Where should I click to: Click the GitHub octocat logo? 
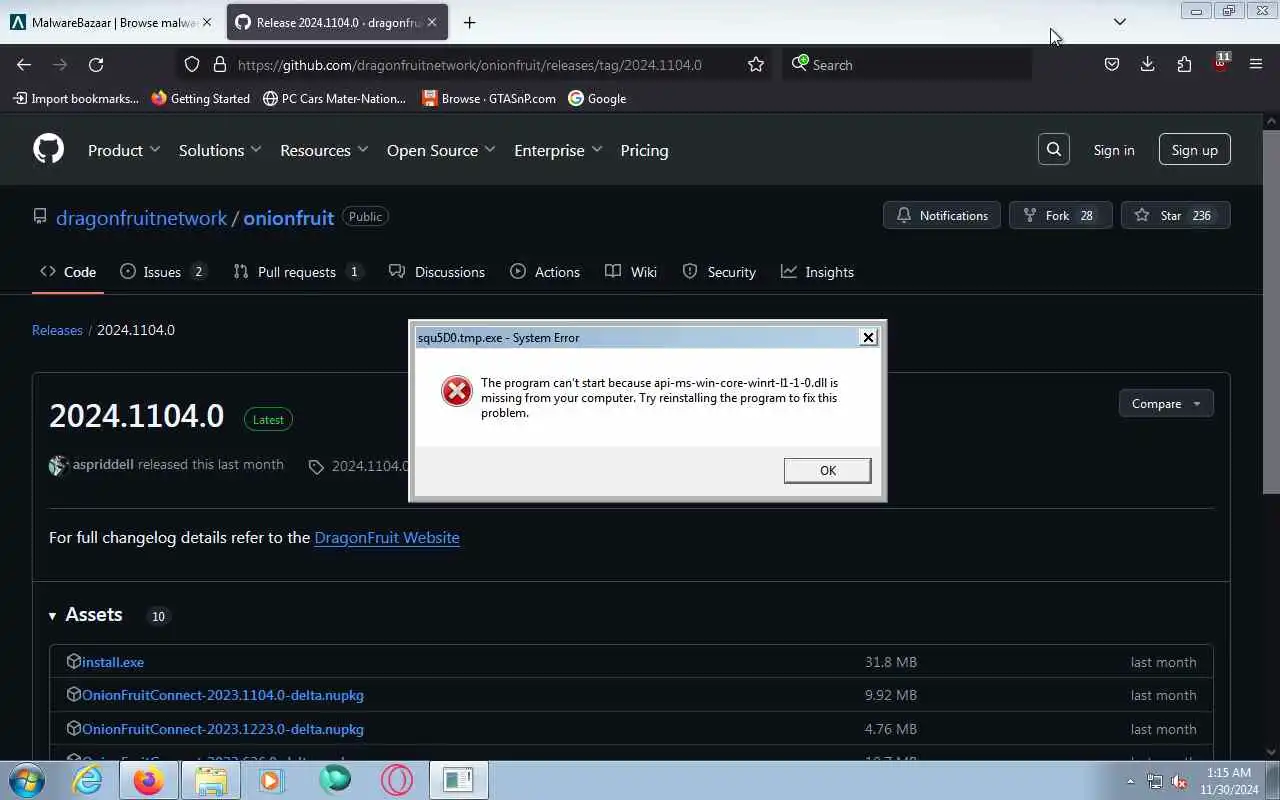(x=48, y=149)
